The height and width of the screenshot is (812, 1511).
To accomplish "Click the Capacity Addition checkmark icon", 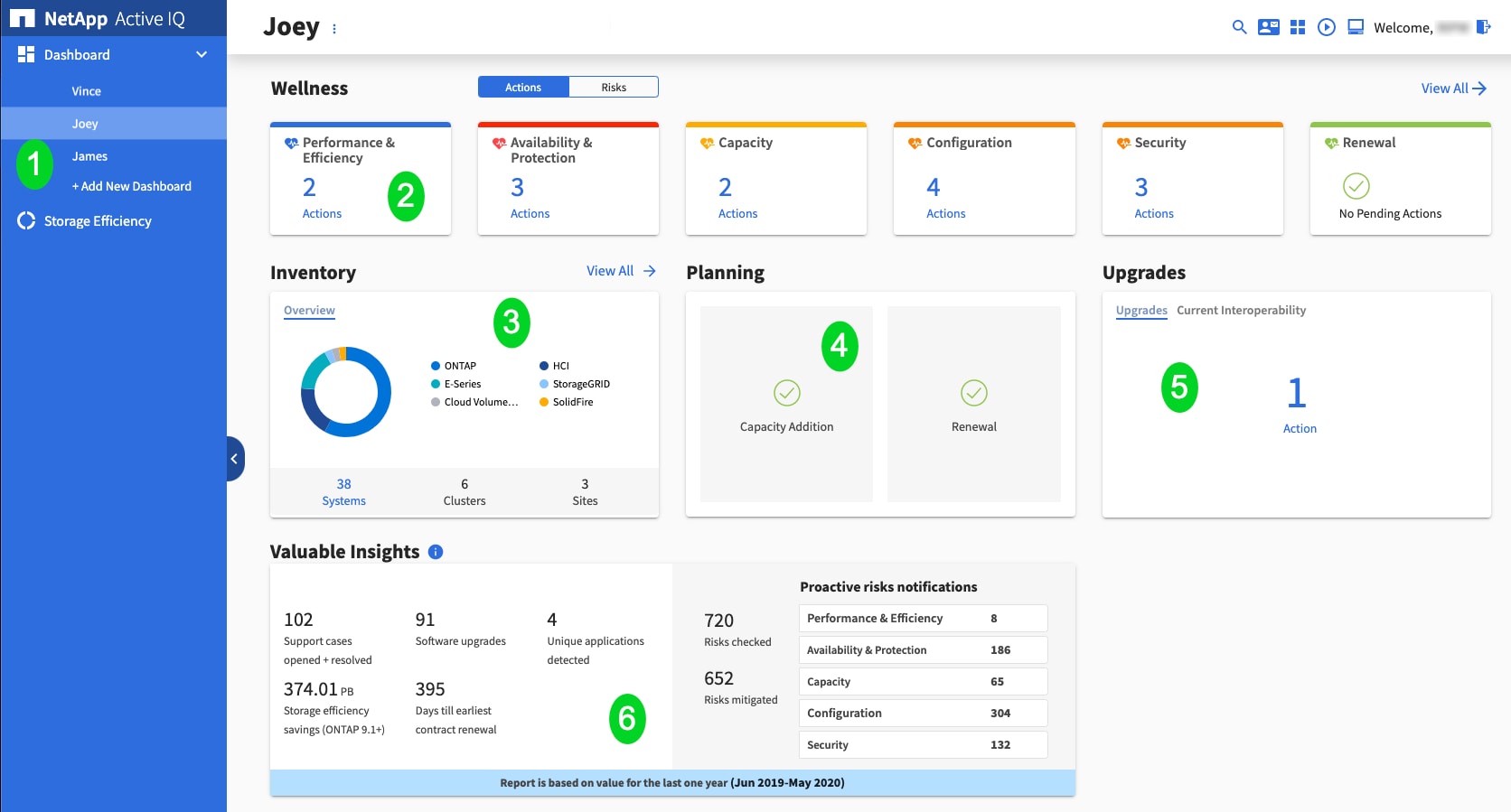I will [787, 393].
